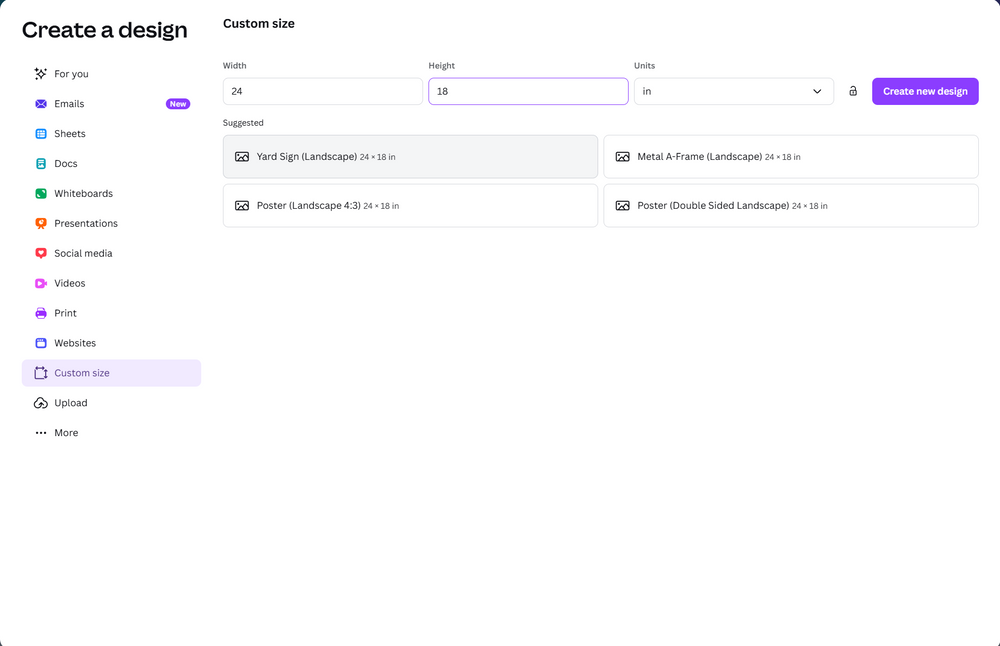Choose Yard Sign (Landscape) suggestion

pyautogui.click(x=410, y=157)
